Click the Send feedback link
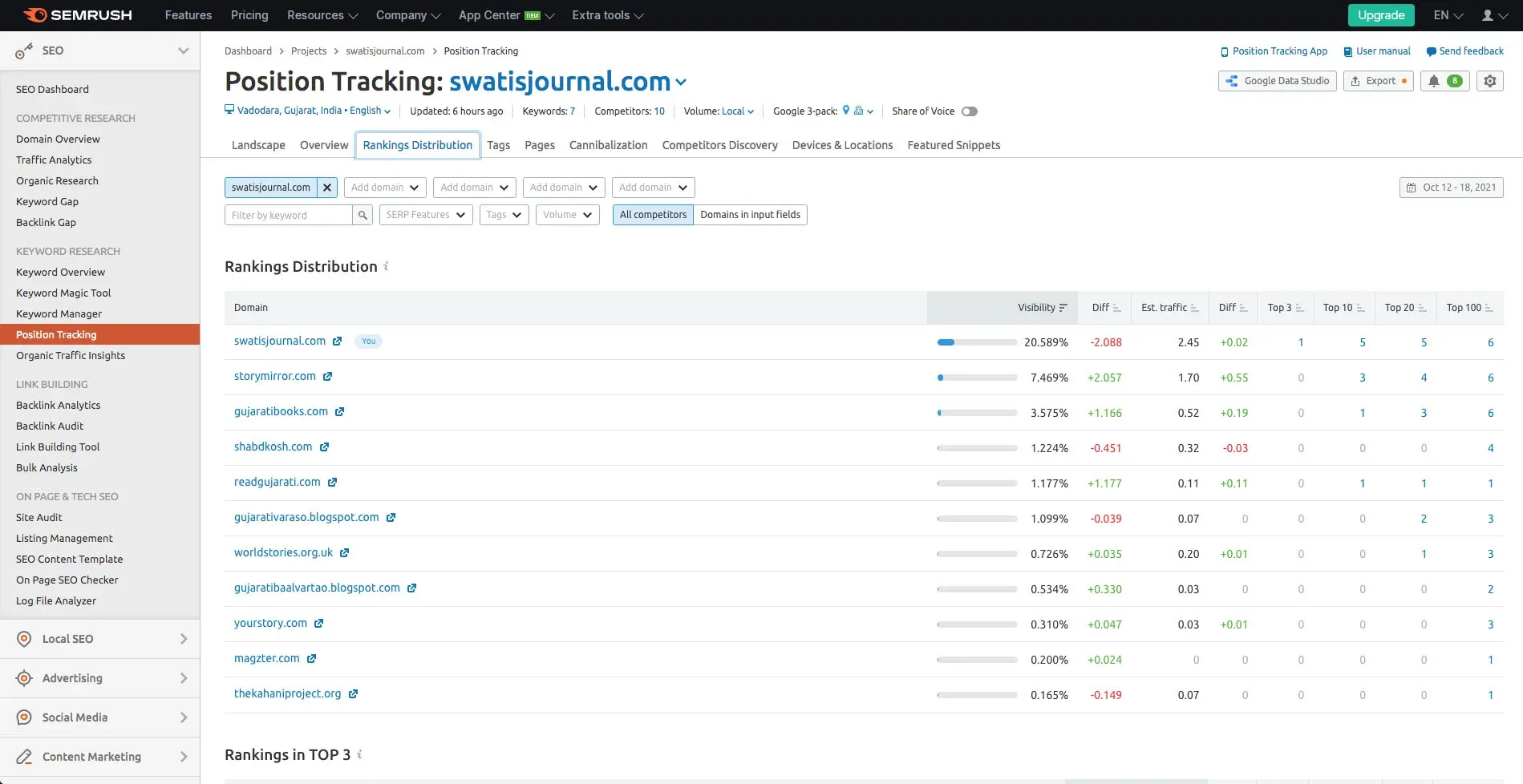1523x784 pixels. pos(1465,51)
